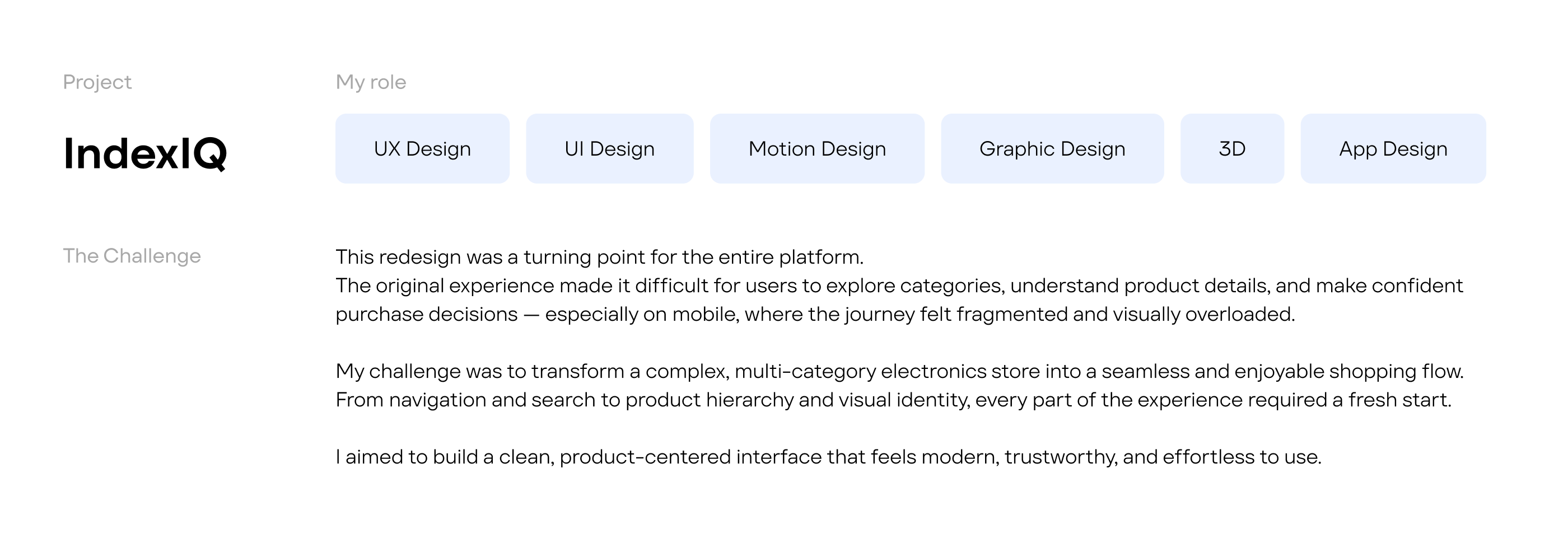Click the UX Design role tag

coord(422,148)
